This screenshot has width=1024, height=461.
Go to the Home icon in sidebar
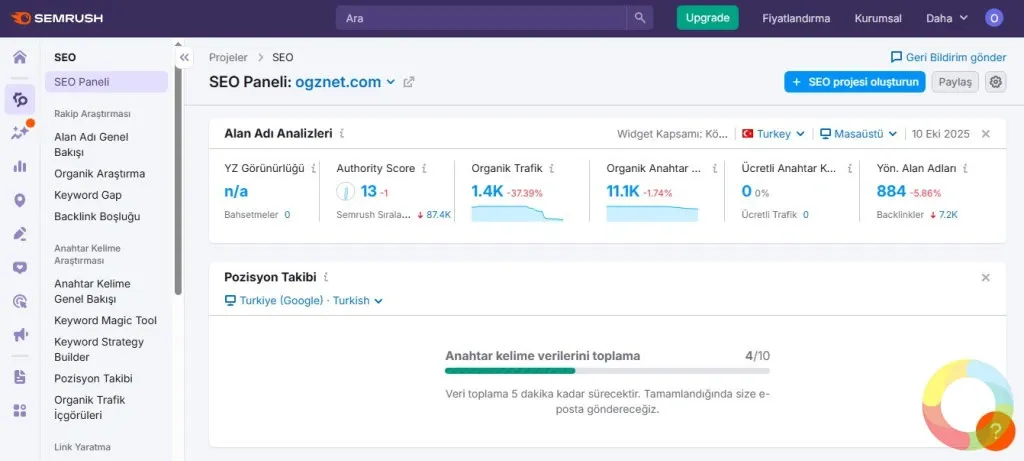click(20, 57)
